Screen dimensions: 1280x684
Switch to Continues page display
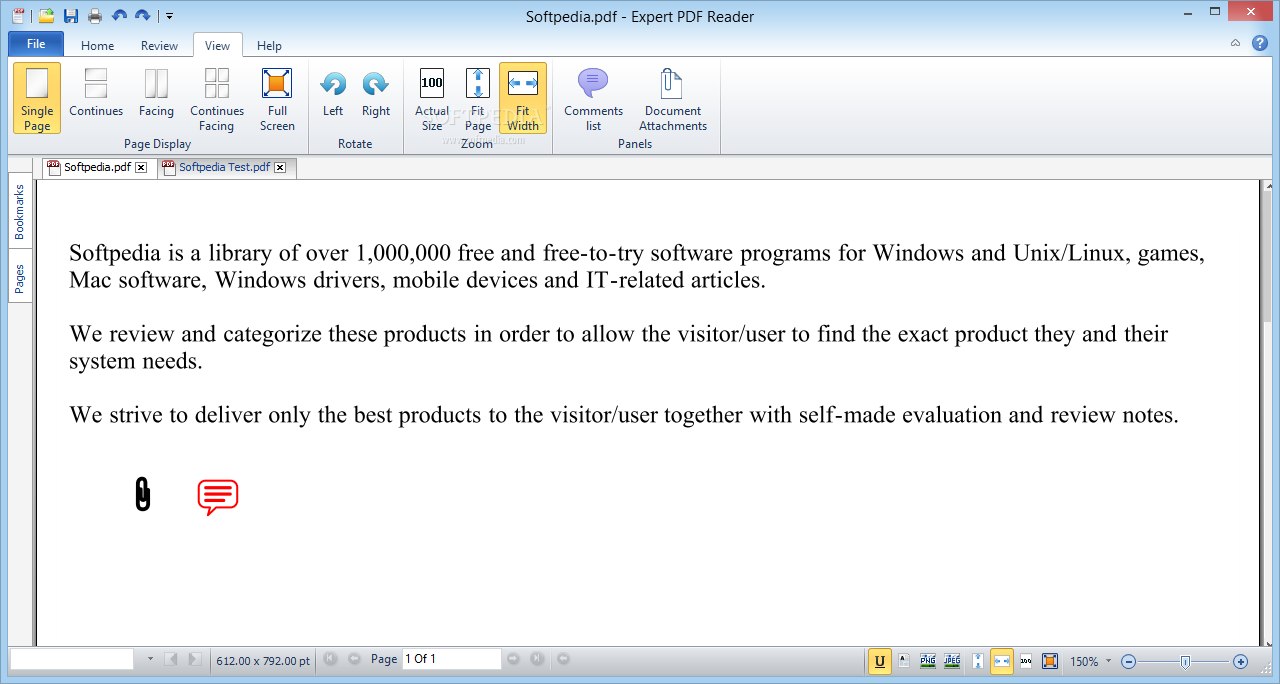click(x=96, y=98)
